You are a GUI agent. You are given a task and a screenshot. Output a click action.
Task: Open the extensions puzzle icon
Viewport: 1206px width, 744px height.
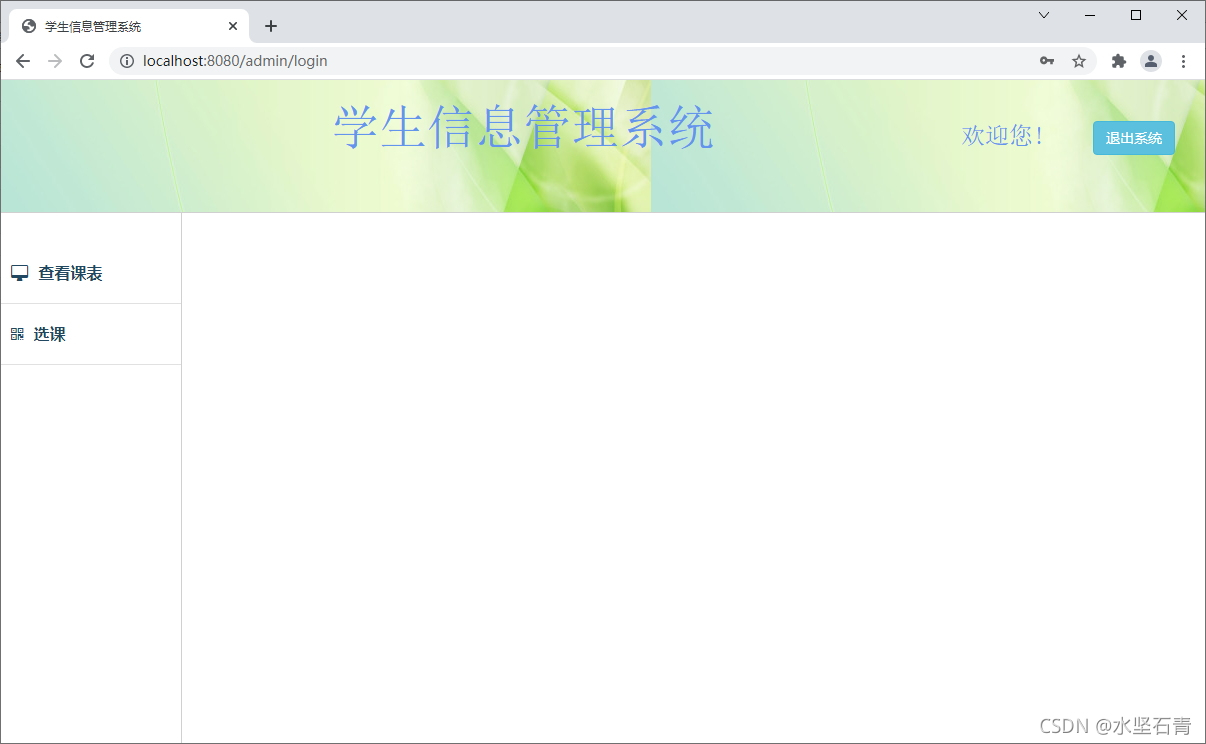pos(1119,61)
